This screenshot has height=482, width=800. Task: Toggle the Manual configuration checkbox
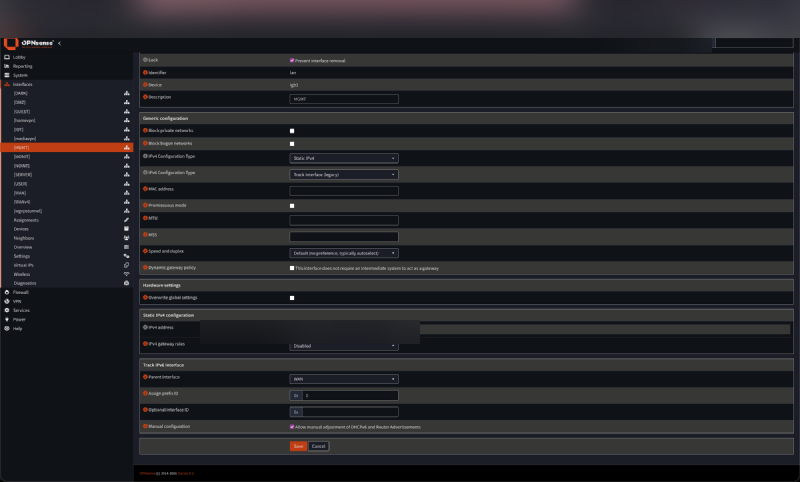292,427
